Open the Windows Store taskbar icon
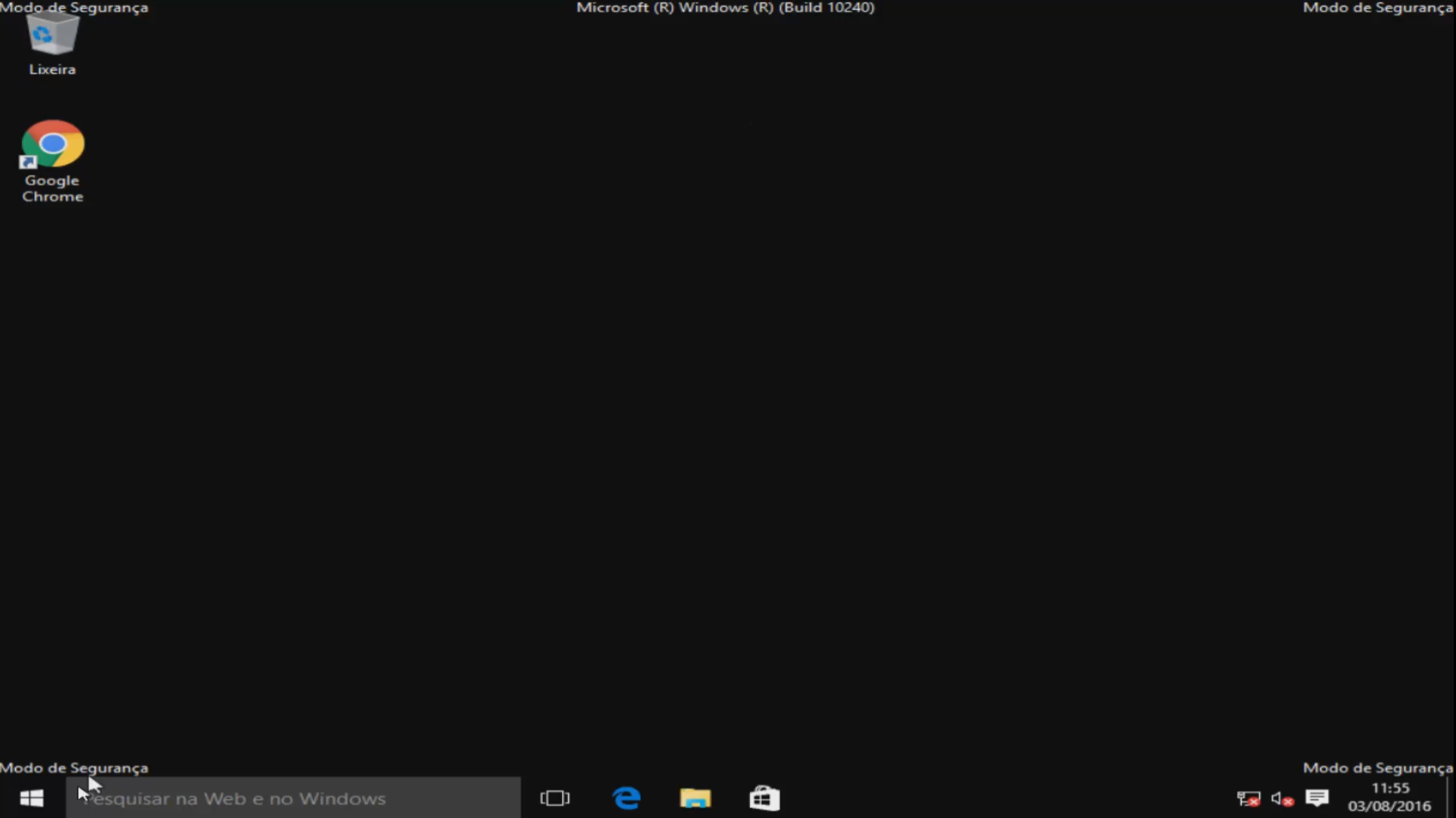 click(x=764, y=798)
